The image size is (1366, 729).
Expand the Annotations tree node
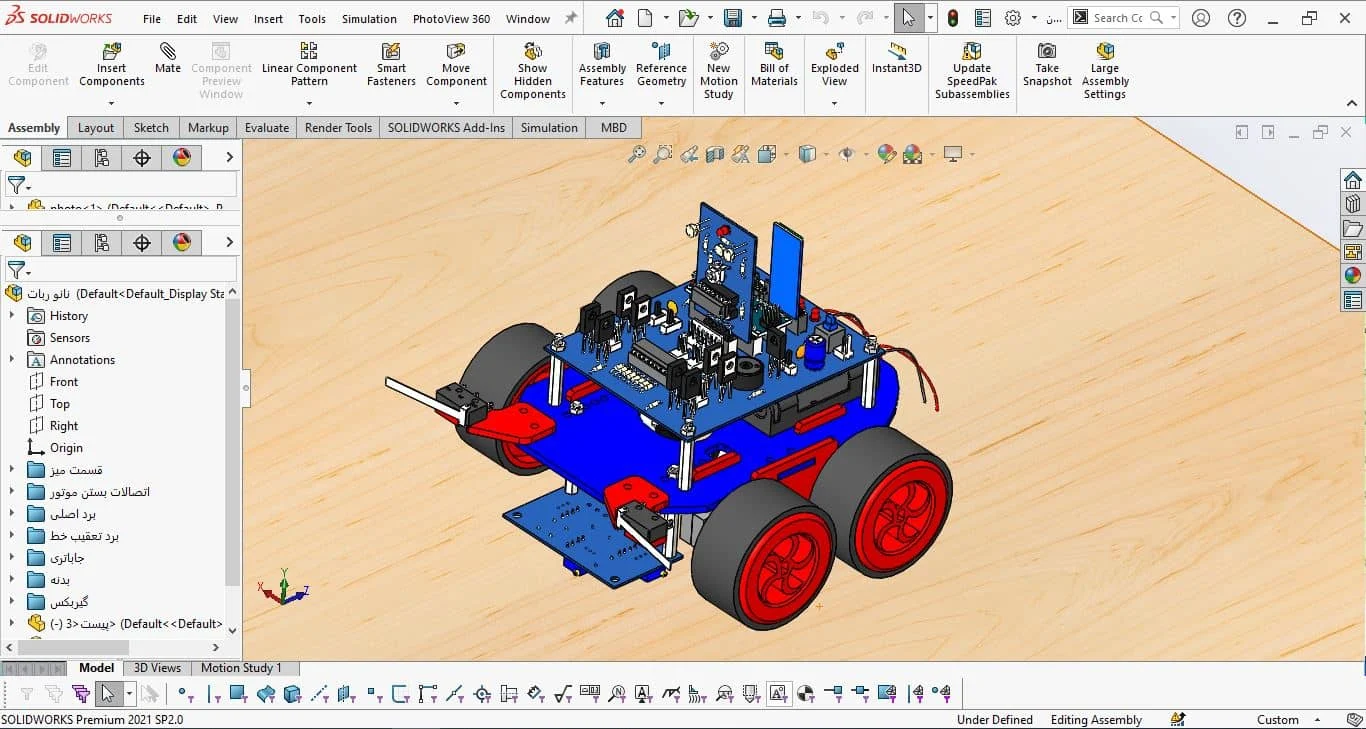click(x=12, y=360)
